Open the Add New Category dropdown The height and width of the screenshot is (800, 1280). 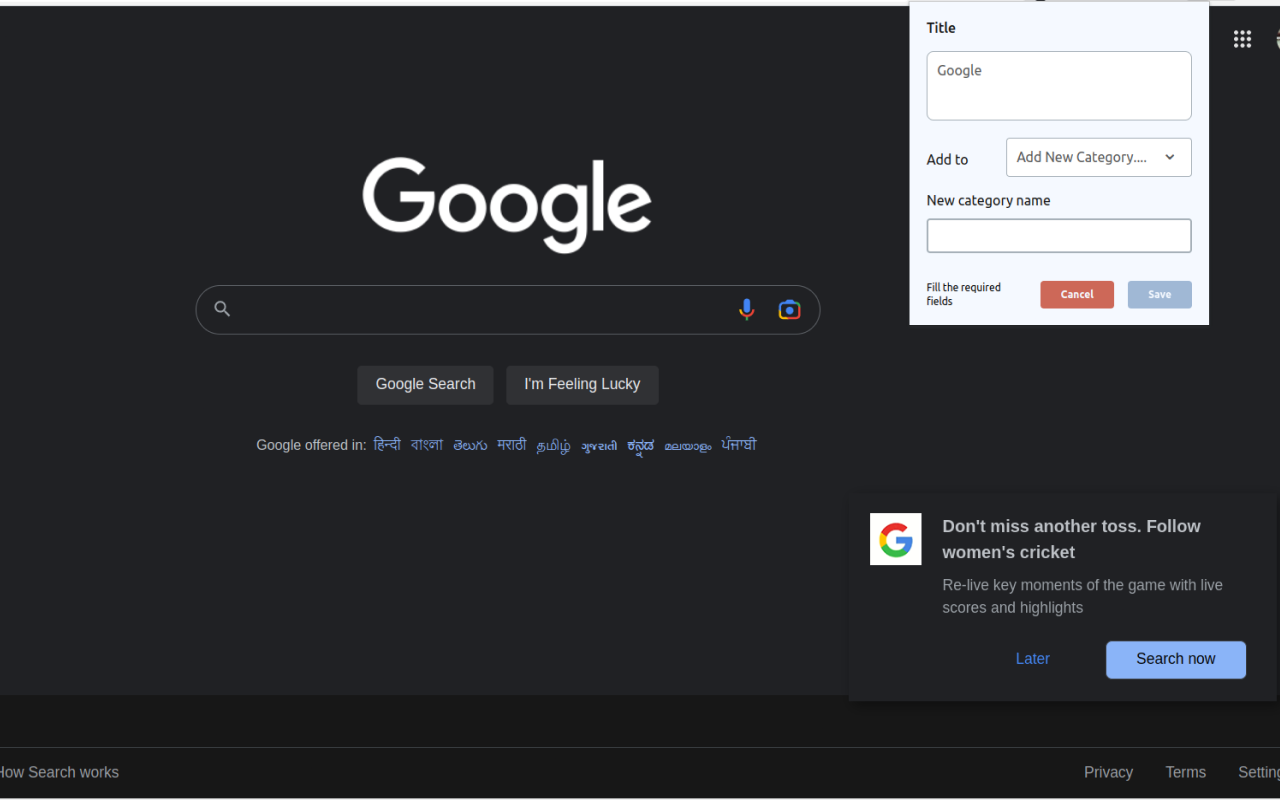pyautogui.click(x=1098, y=157)
